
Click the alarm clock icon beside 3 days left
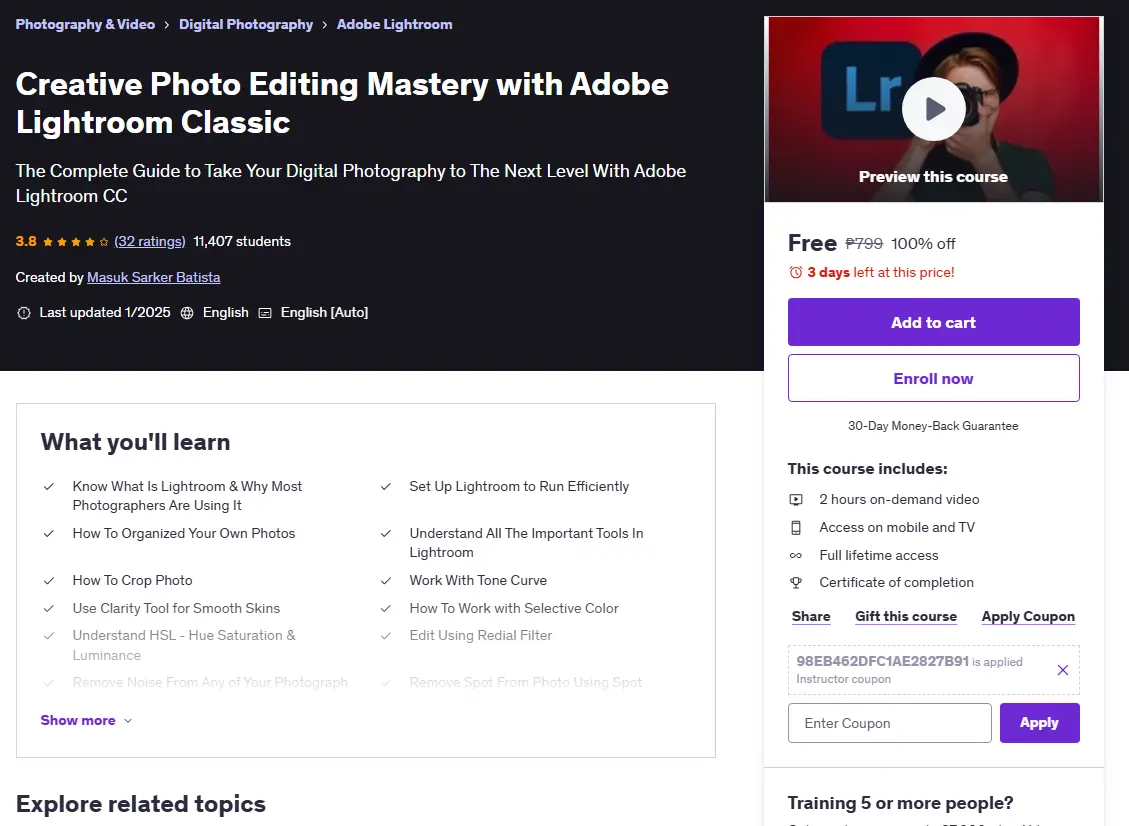coord(796,272)
